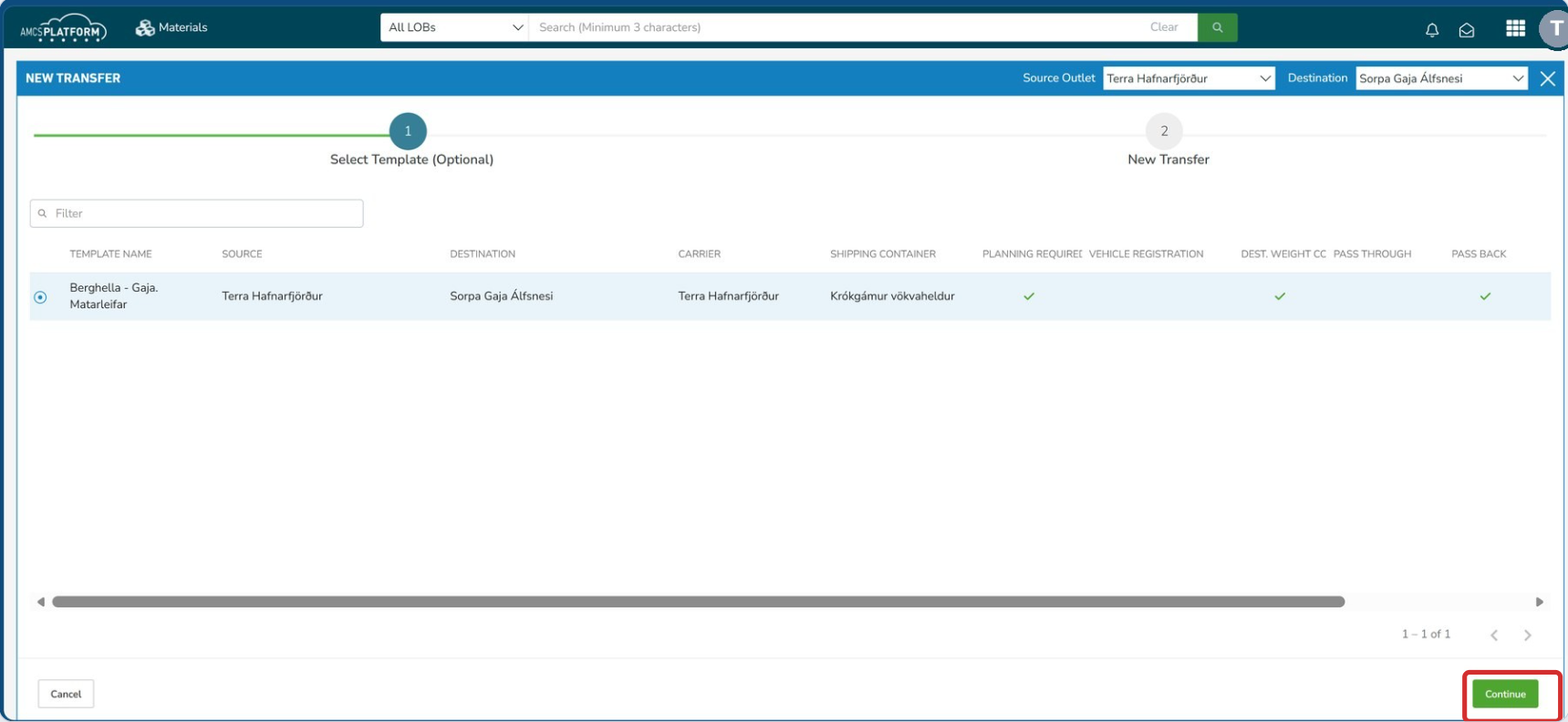1568x722 pixels.
Task: Click the AMCS Platform logo
Action: 63,28
